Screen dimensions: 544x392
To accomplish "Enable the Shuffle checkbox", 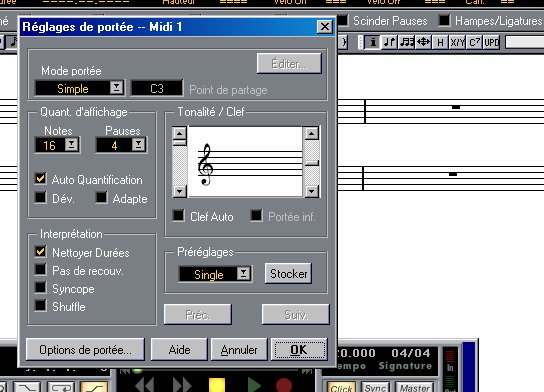I will (x=41, y=306).
